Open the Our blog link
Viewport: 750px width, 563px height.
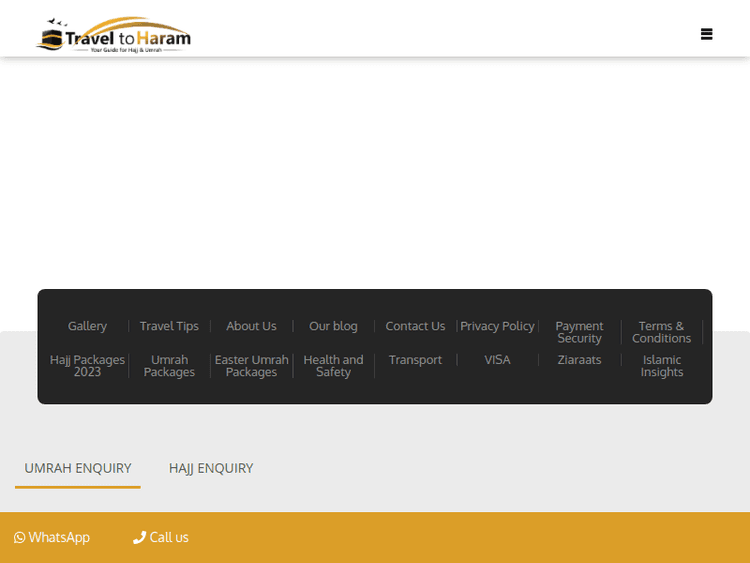tap(333, 326)
